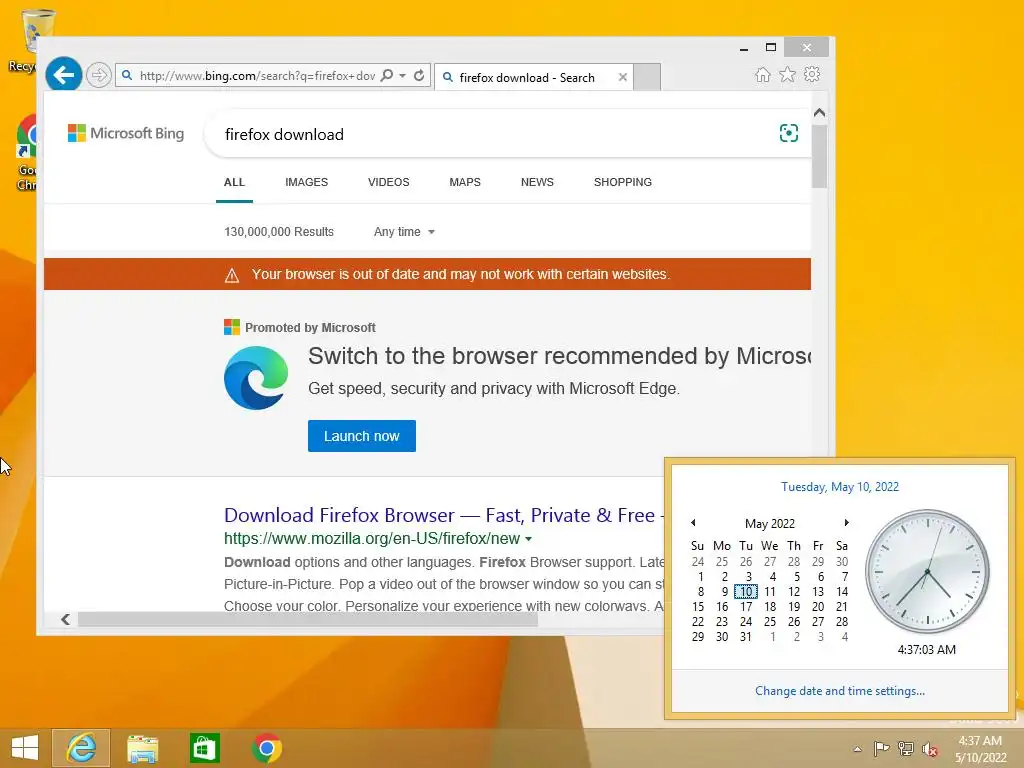Click the 130,000,000 Results text

pos(279,232)
